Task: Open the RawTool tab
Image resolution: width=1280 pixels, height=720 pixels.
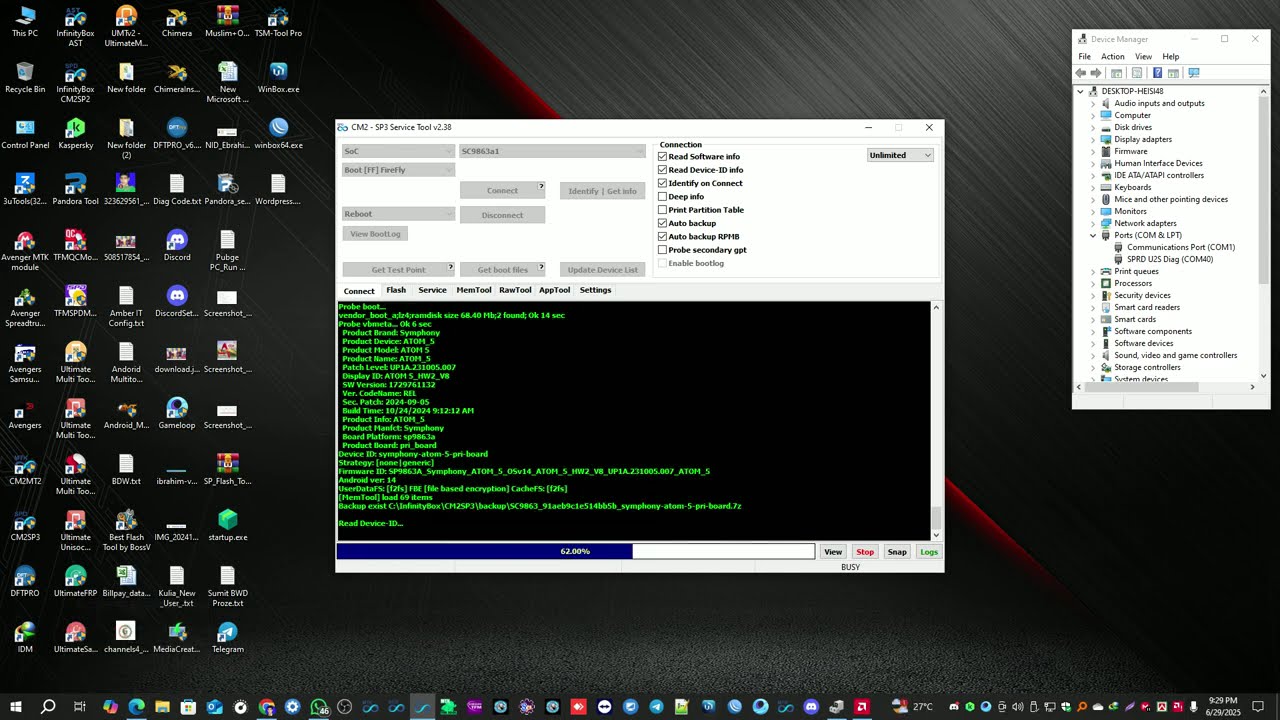Action: (515, 290)
